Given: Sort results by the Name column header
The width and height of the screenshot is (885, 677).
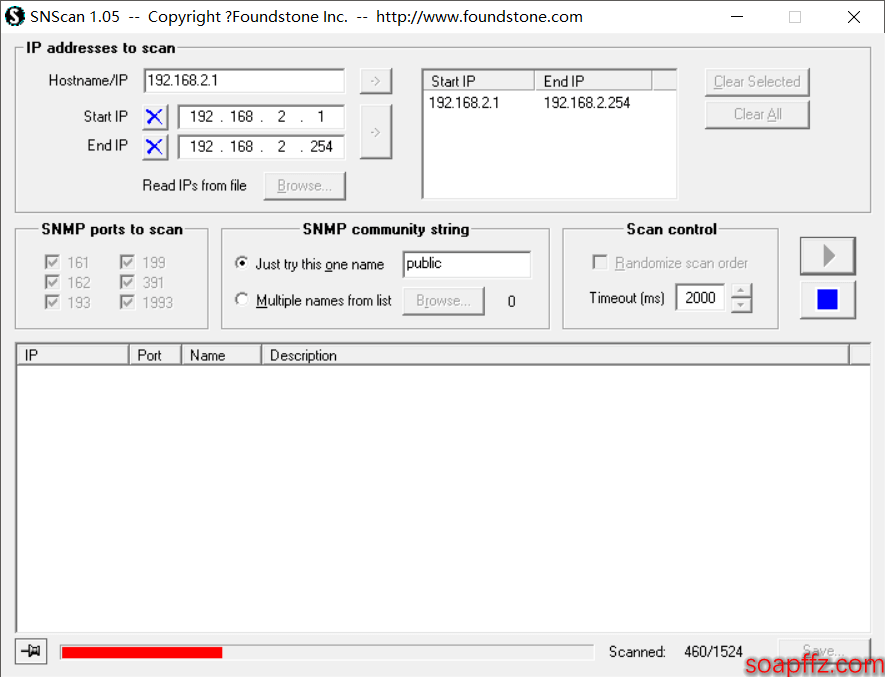Looking at the screenshot, I should pos(221,355).
